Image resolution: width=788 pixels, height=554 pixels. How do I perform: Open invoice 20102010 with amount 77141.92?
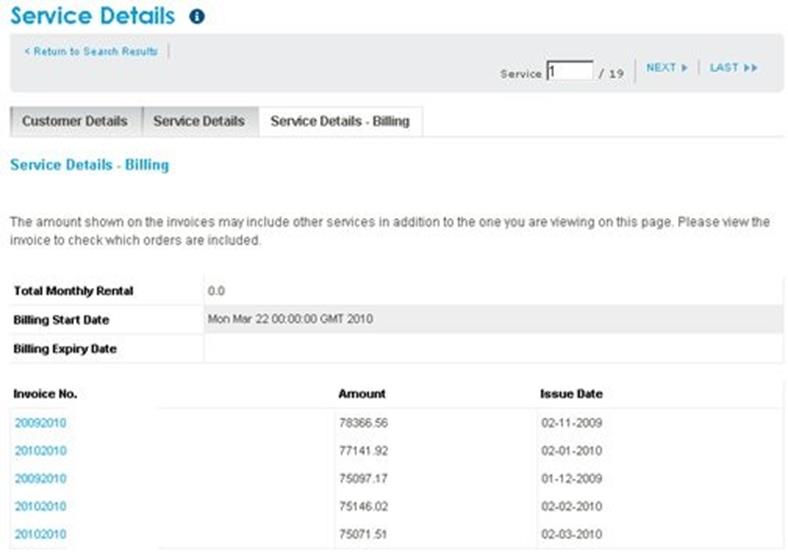pos(41,450)
